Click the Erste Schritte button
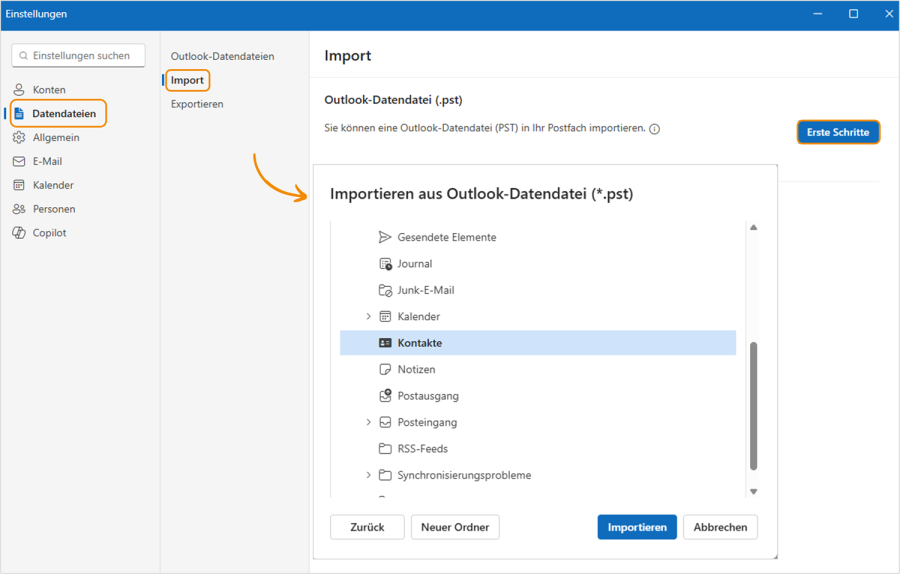The height and width of the screenshot is (574, 900). [838, 132]
